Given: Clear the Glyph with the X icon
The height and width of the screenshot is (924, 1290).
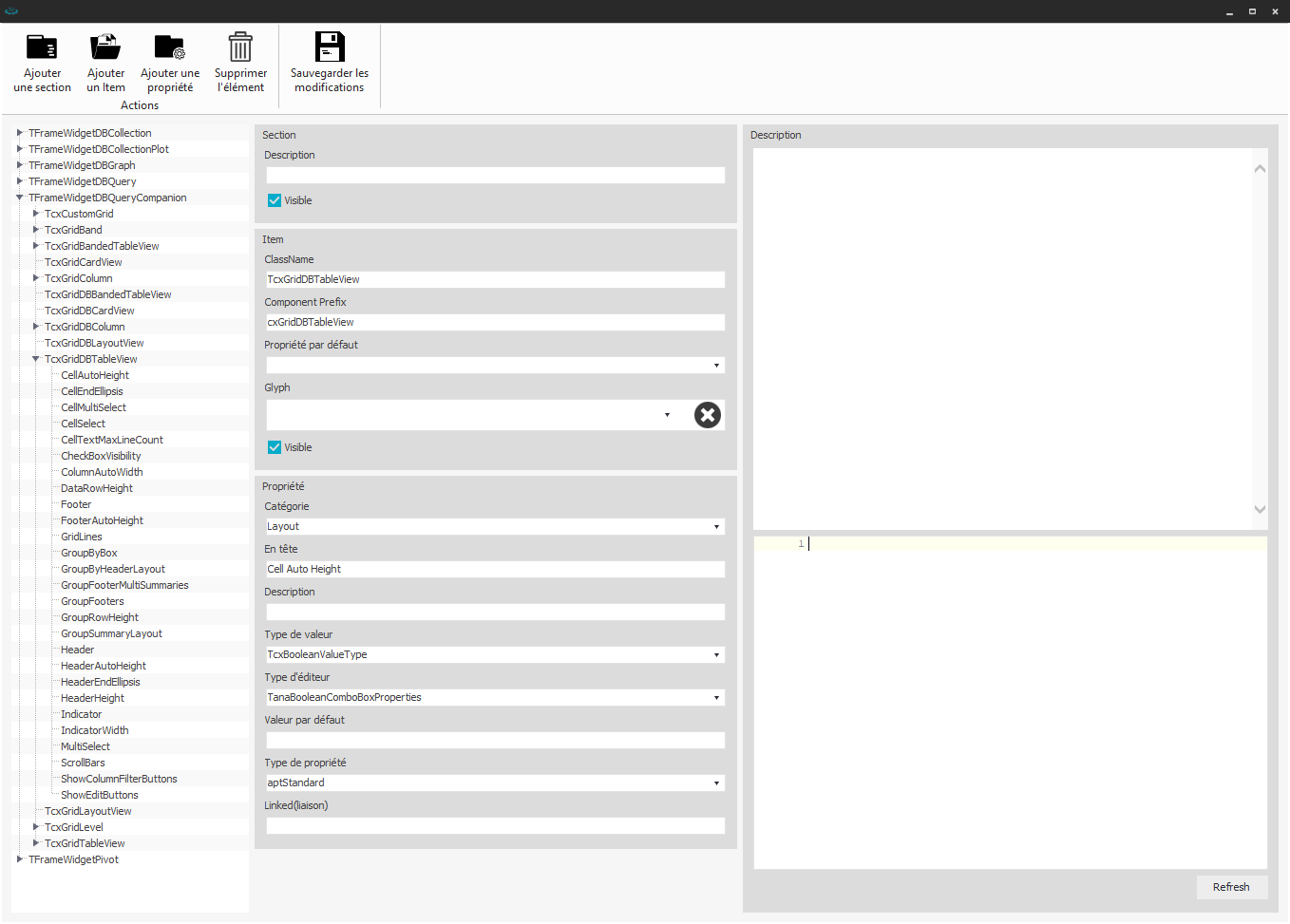Looking at the screenshot, I should point(708,415).
